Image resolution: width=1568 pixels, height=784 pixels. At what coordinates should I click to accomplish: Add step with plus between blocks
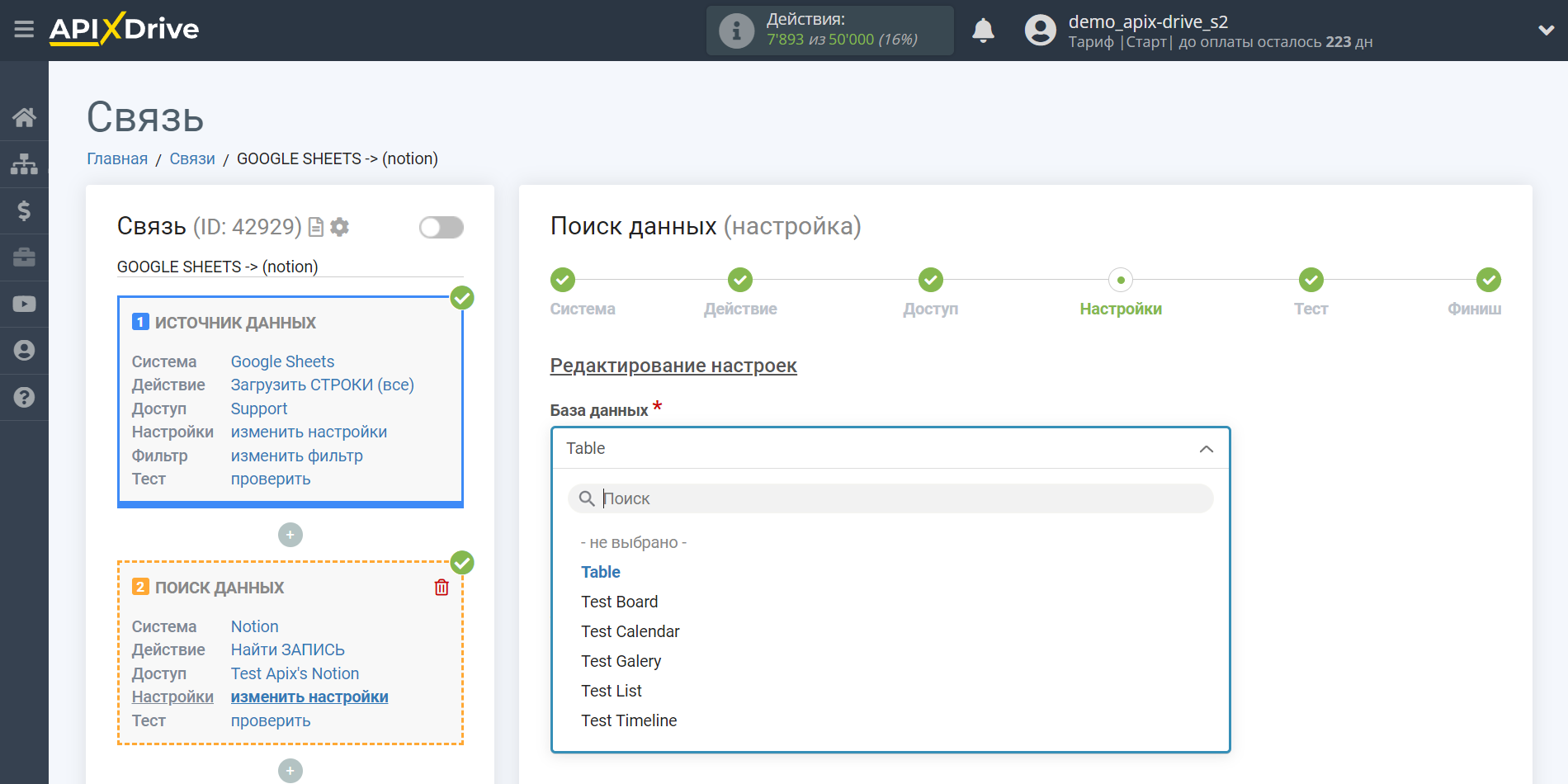coord(290,535)
